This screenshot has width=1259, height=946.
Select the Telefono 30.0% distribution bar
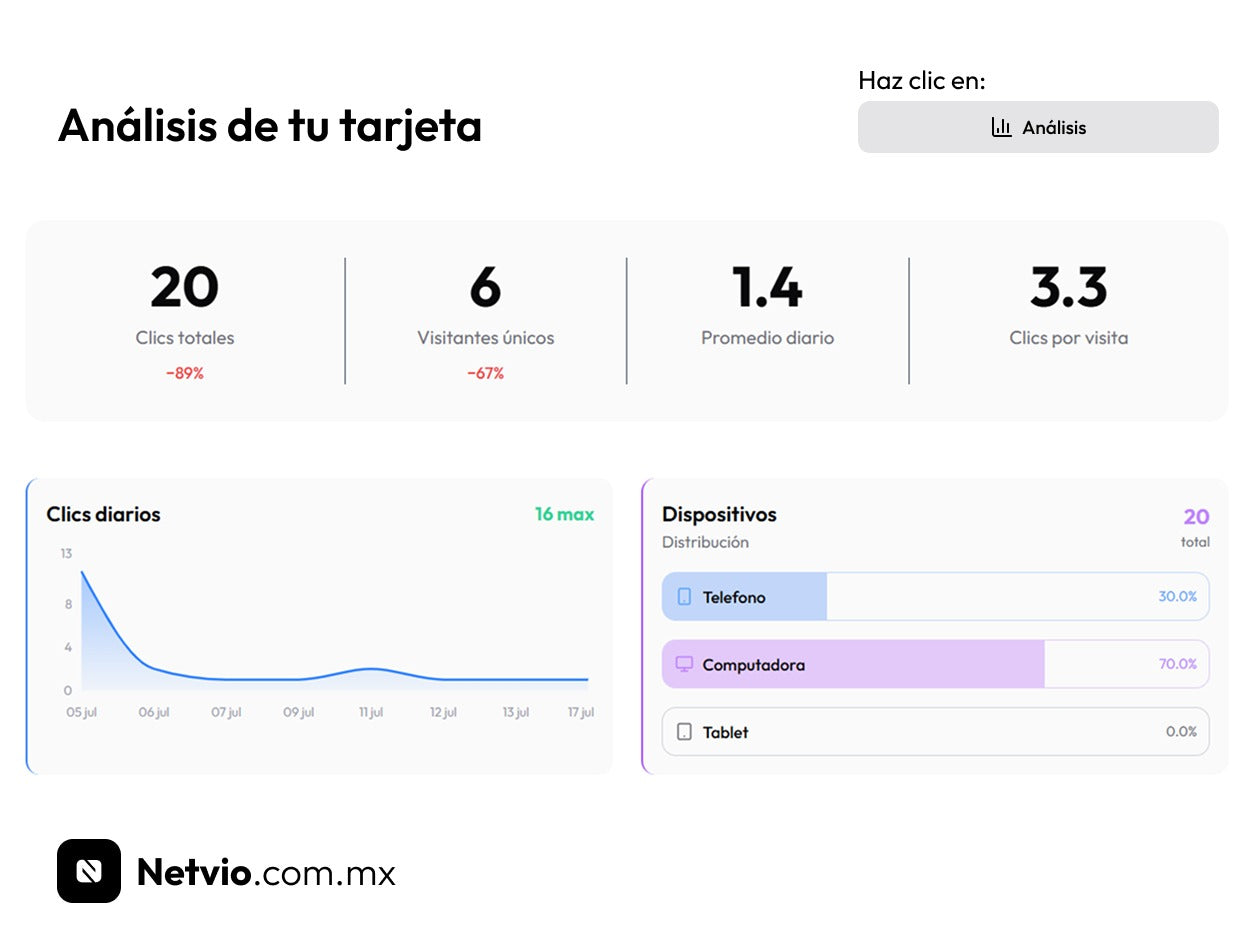pyautogui.click(x=935, y=597)
